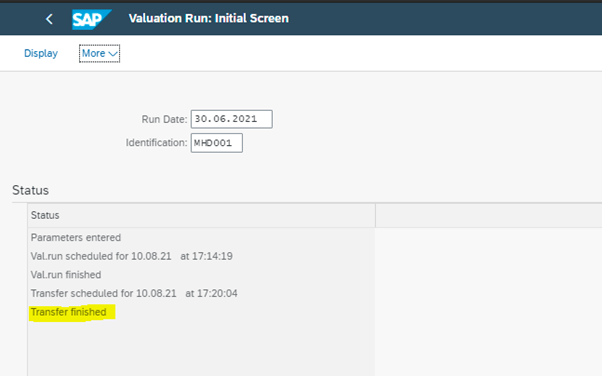Select the 'Val.run scheduled for 10.08.21' row
The image size is (602, 376).
pos(201,256)
